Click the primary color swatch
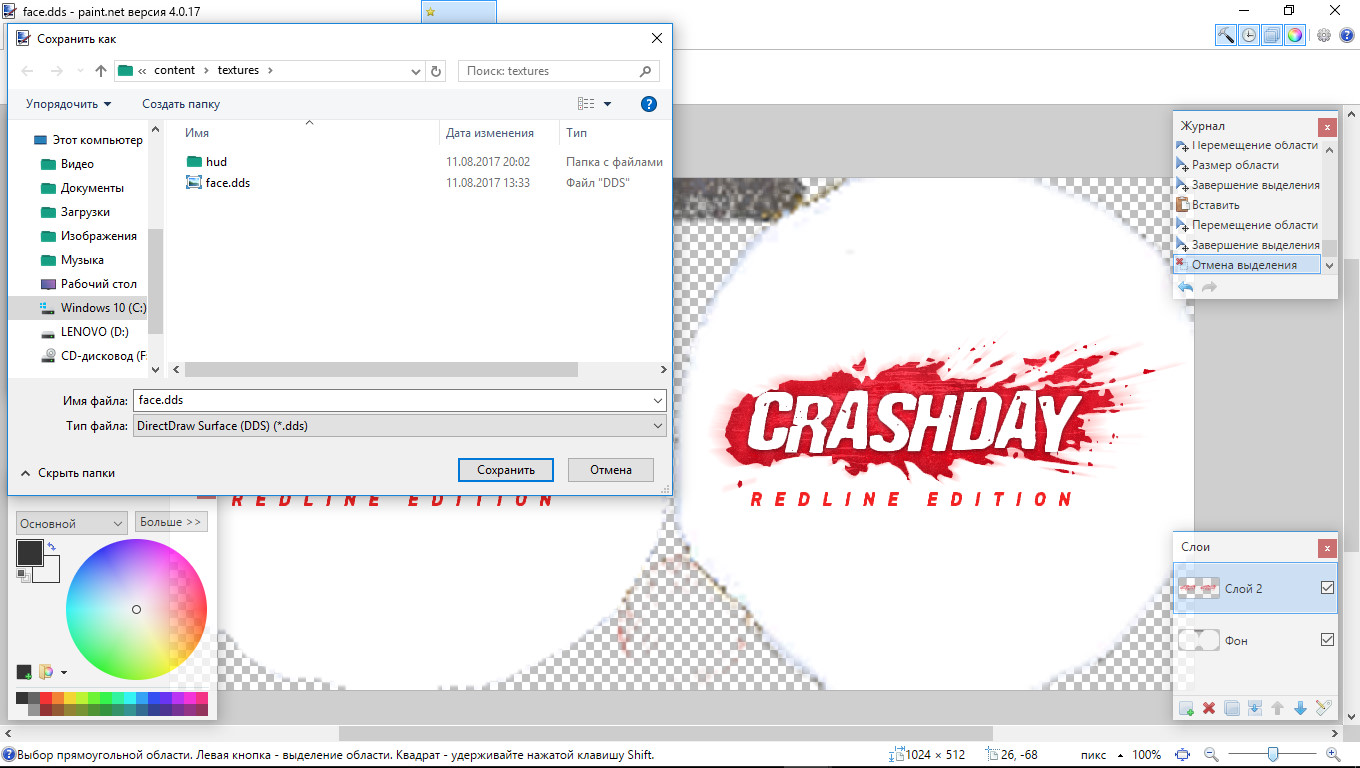This screenshot has height=768, width=1360. (x=30, y=553)
